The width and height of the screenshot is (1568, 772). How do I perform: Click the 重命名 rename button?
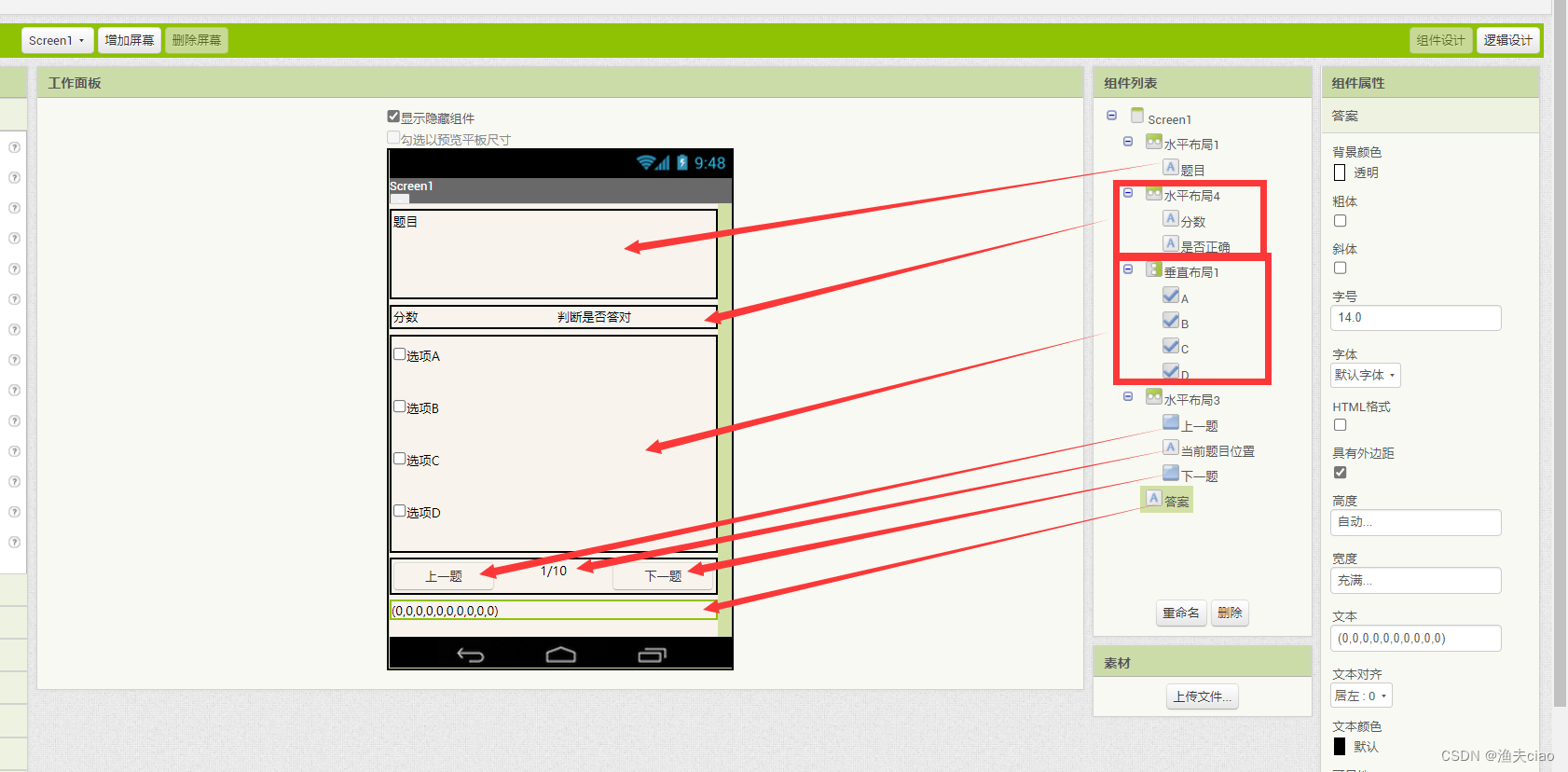1181,613
